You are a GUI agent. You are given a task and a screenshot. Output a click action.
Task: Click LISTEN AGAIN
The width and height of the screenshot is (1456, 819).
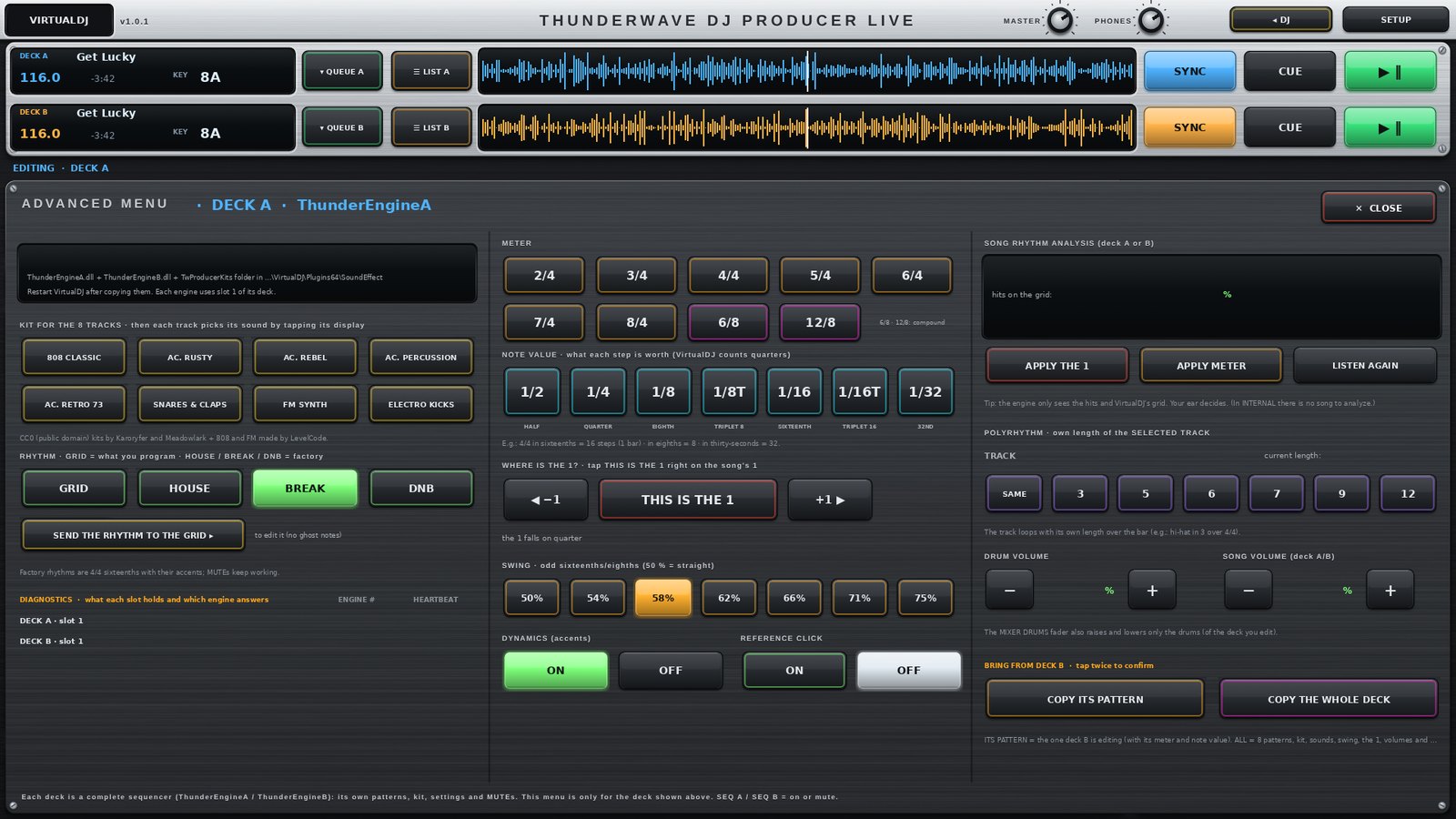point(1365,366)
